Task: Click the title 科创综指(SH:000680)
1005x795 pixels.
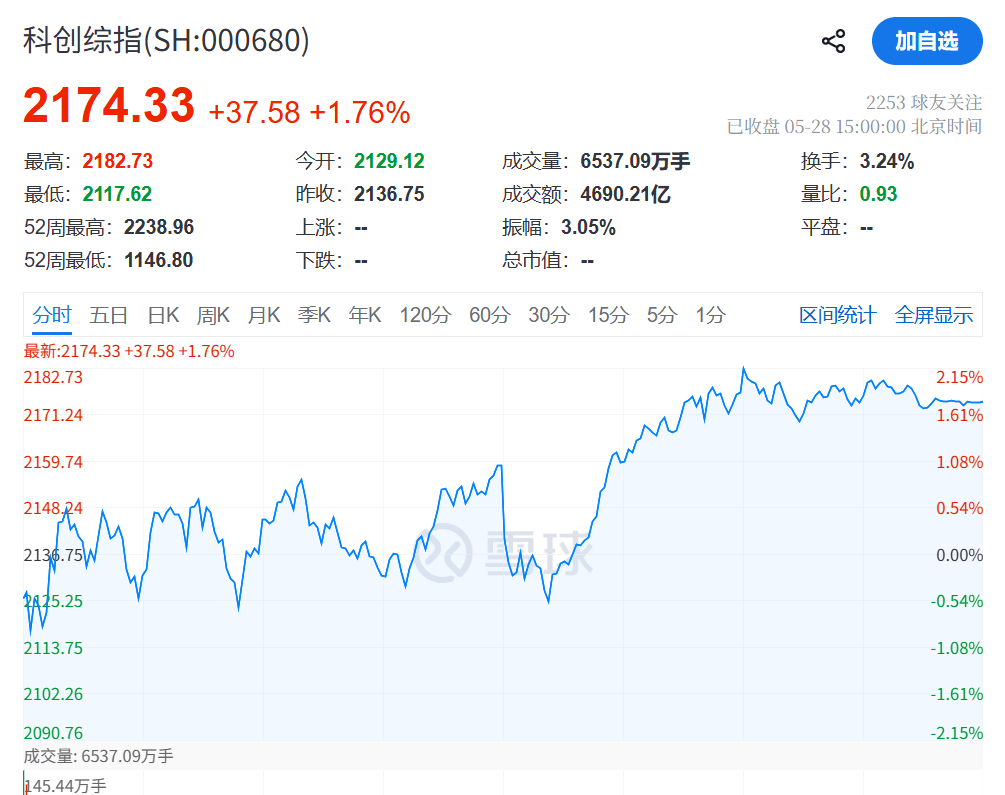Action: (166, 40)
